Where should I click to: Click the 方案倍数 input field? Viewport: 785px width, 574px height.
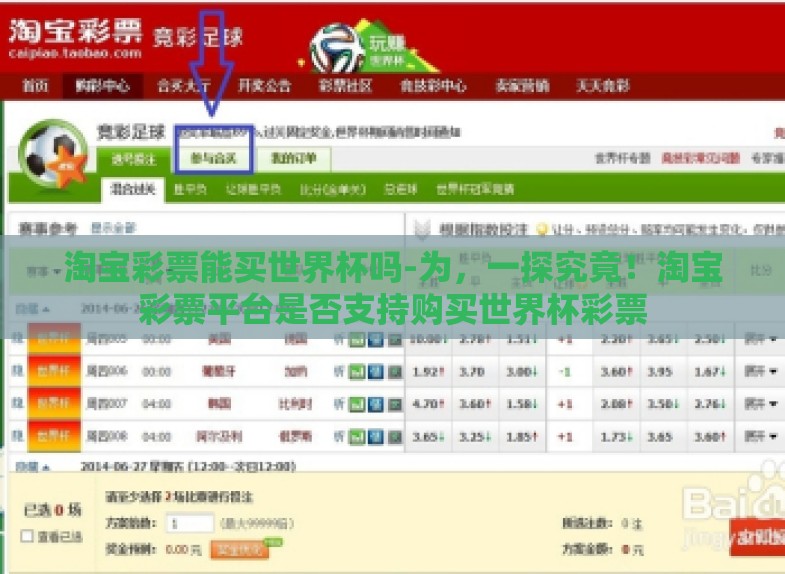coord(190,523)
